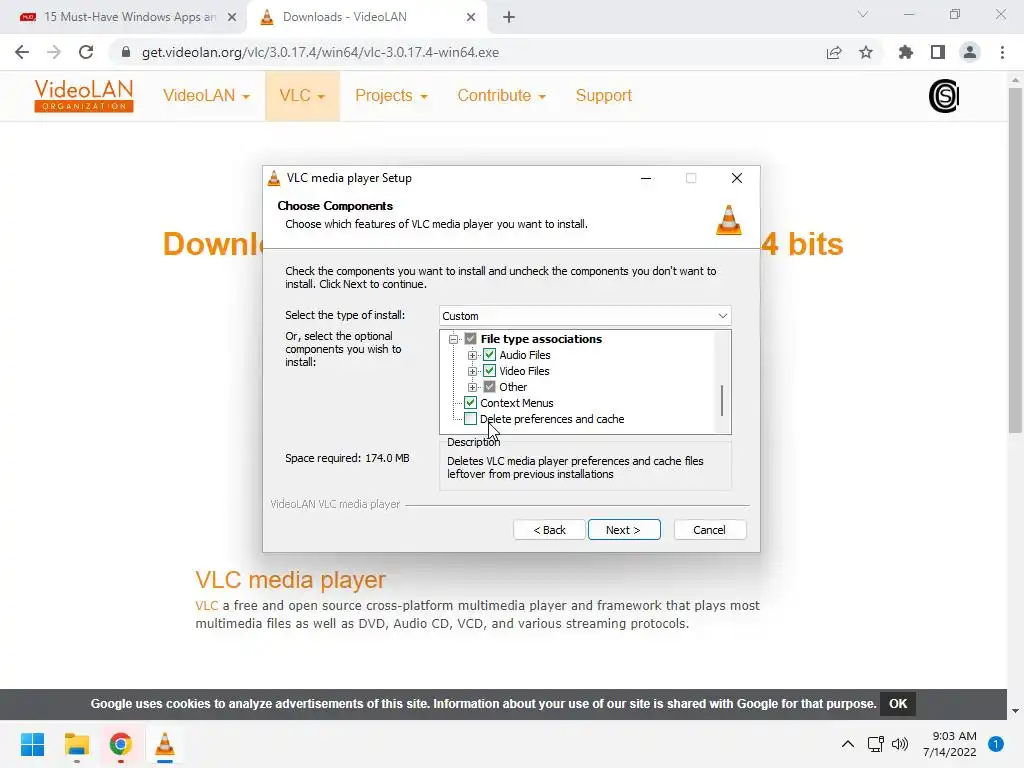Click the Video Files label
This screenshot has width=1024, height=768.
(x=524, y=371)
